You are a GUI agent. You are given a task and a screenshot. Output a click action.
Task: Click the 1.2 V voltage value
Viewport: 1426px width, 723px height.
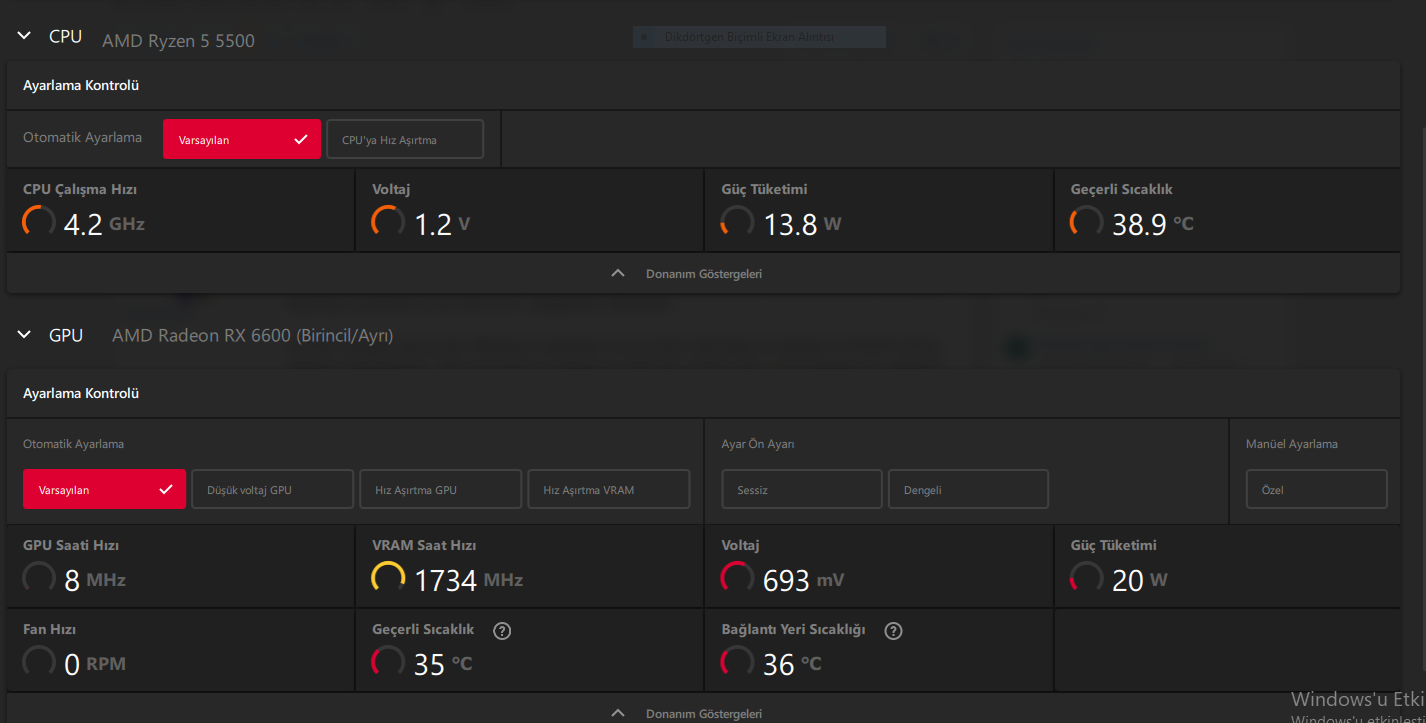click(x=442, y=224)
